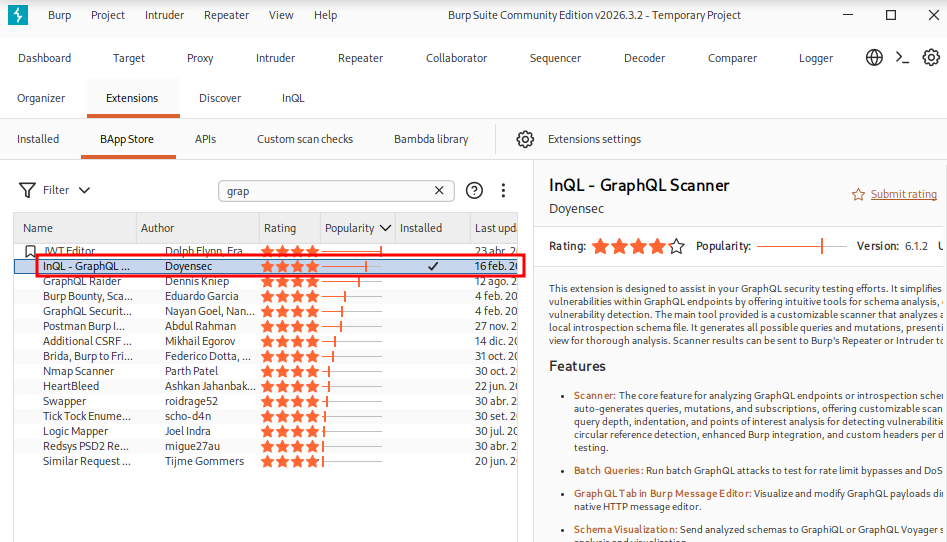Viewport: 947px width, 542px height.
Task: Open the help question mark icon
Action: click(474, 190)
